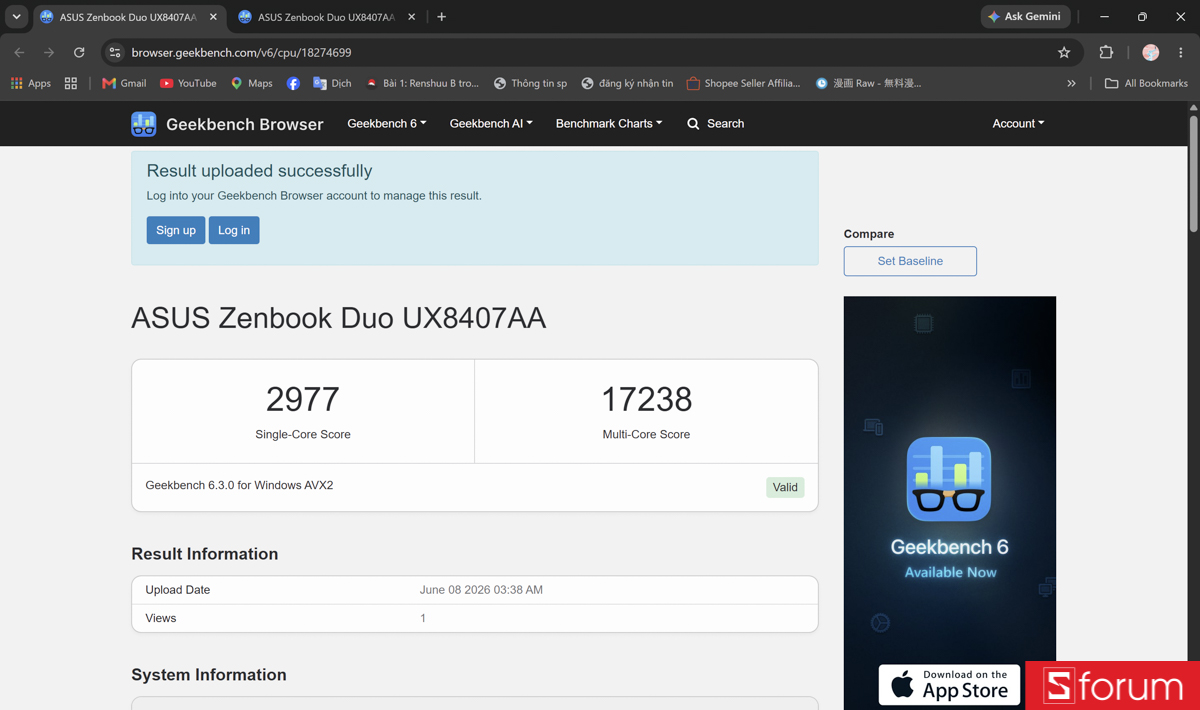Open the tab search dropdown arrow
The image size is (1200, 710).
(x=16, y=17)
